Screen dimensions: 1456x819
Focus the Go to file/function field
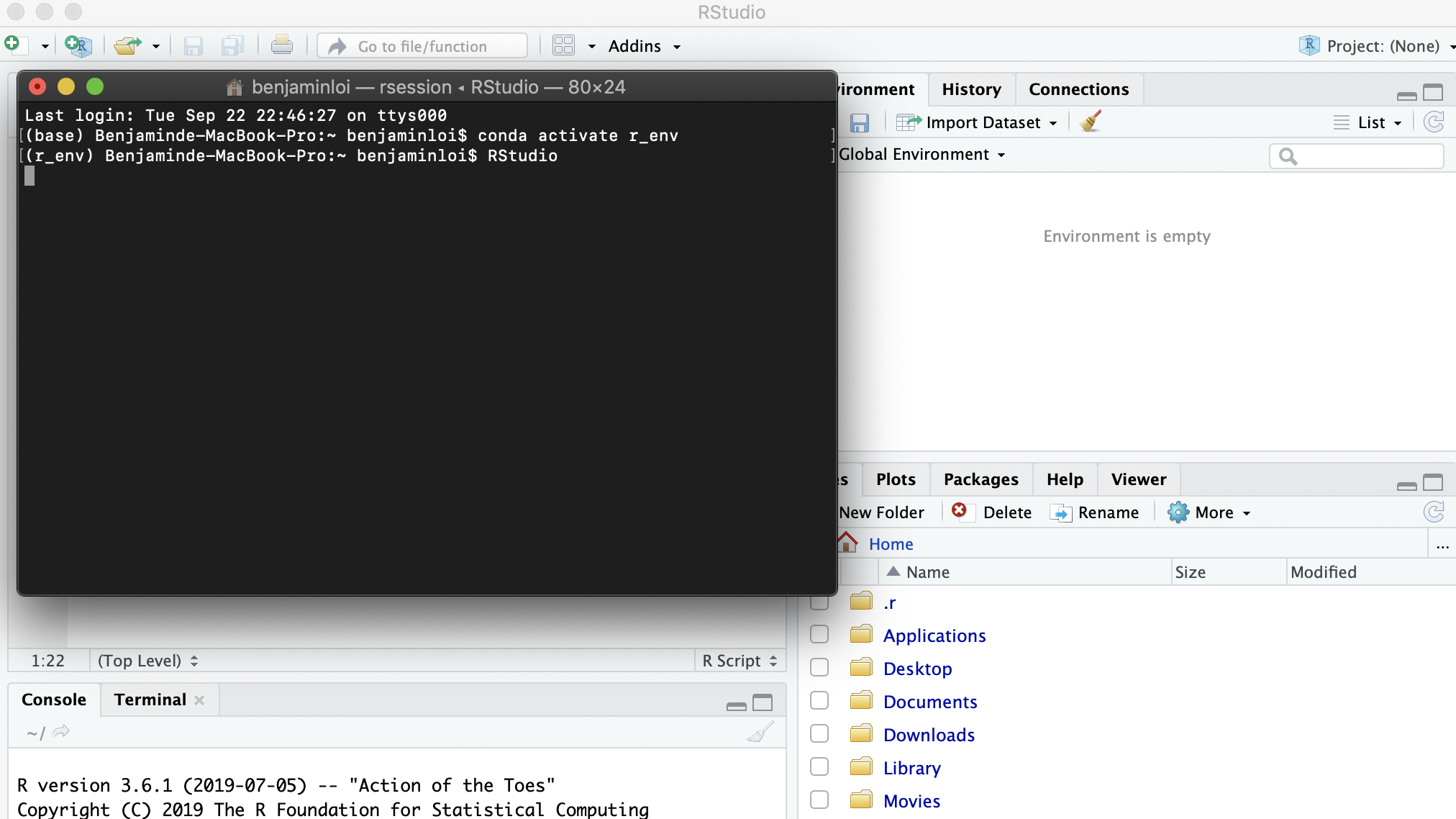[x=422, y=46]
